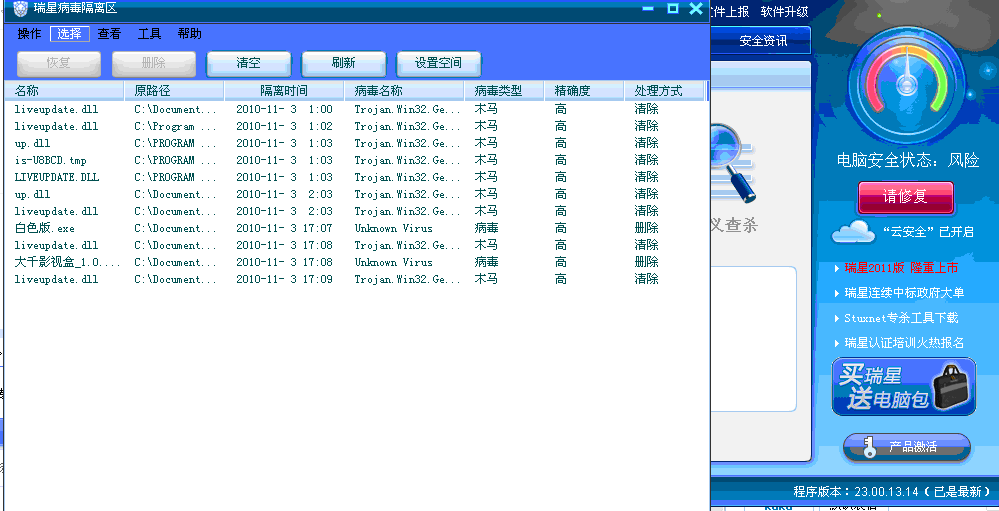
Task: Click the 清空 clear all button
Action: coord(248,64)
